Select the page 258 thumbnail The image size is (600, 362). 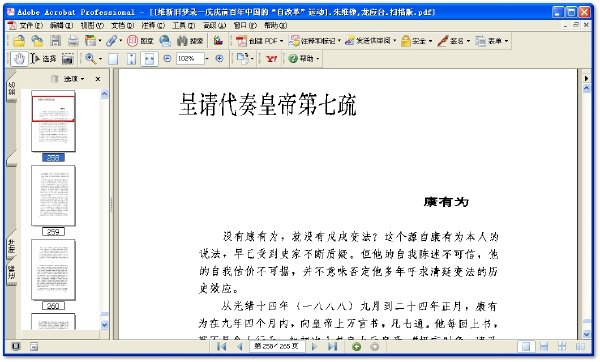coord(53,121)
